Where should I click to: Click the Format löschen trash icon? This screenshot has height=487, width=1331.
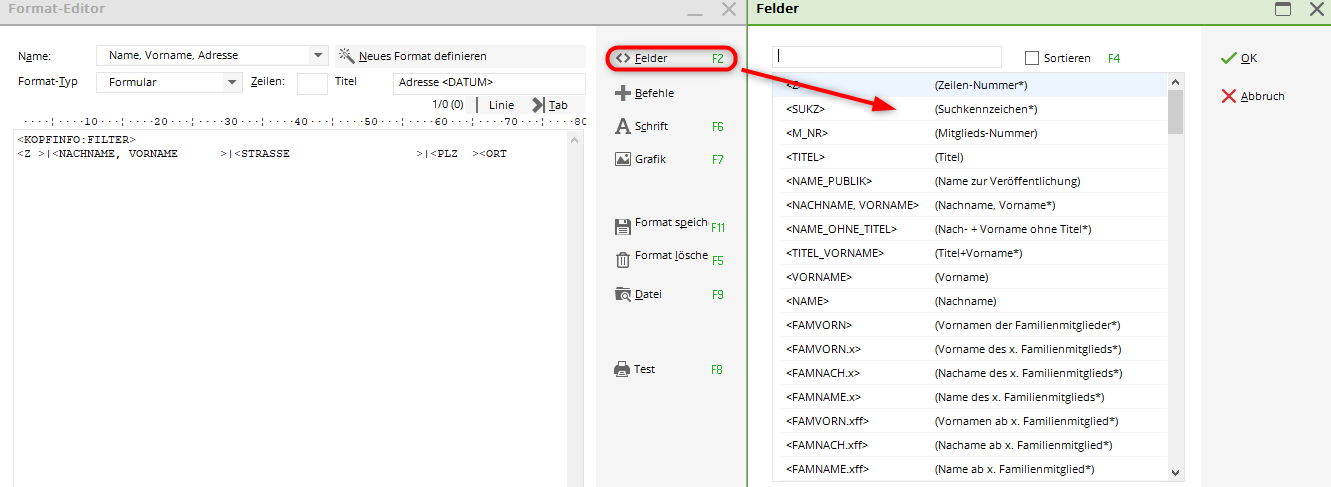(x=622, y=259)
